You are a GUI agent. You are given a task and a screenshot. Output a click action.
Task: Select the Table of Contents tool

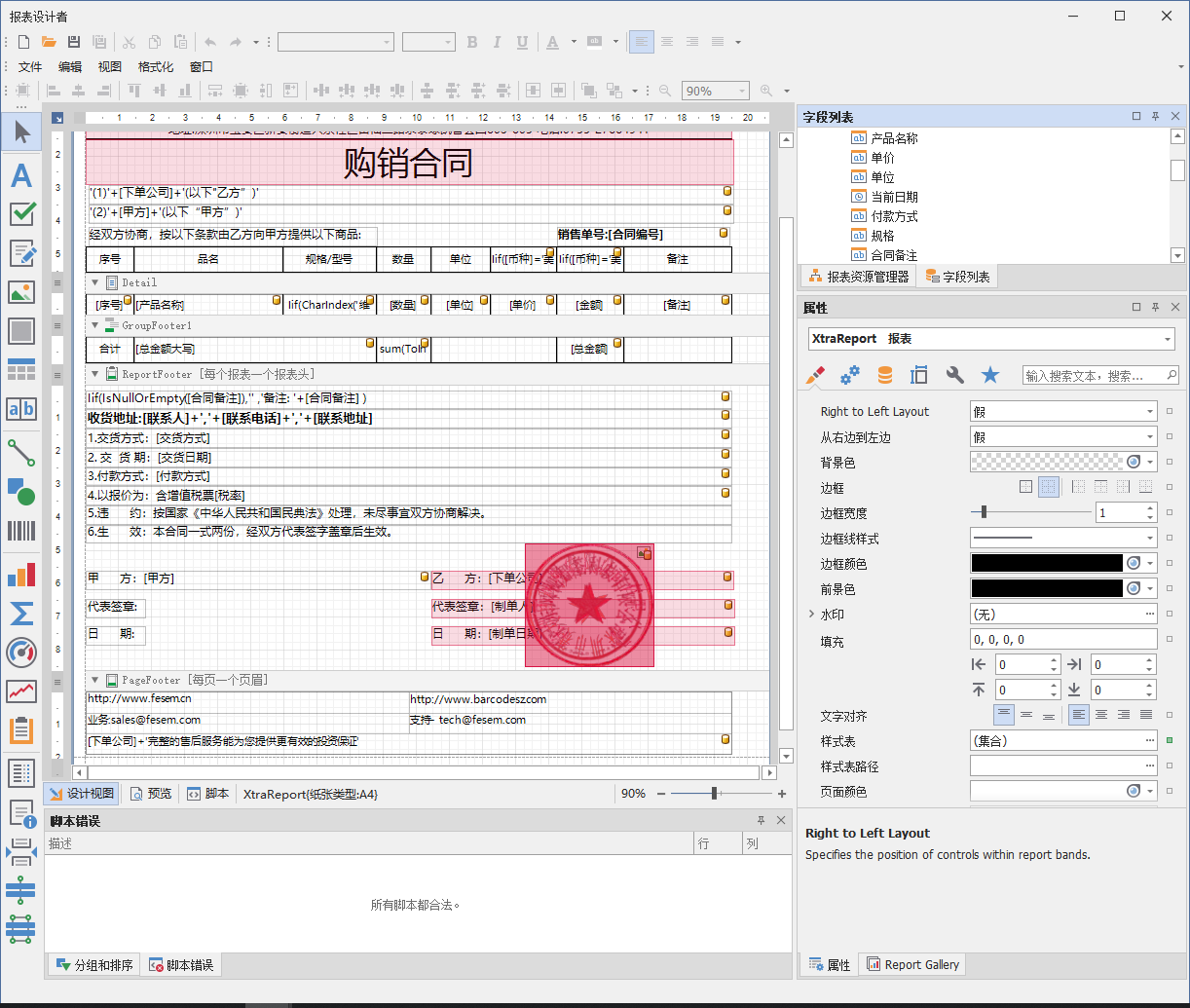[x=20, y=773]
